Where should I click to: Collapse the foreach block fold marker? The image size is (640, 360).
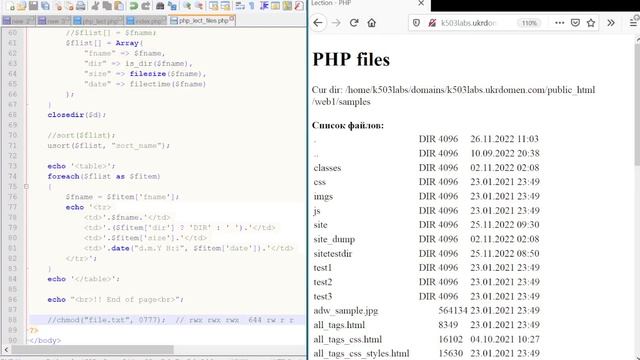coord(26,187)
